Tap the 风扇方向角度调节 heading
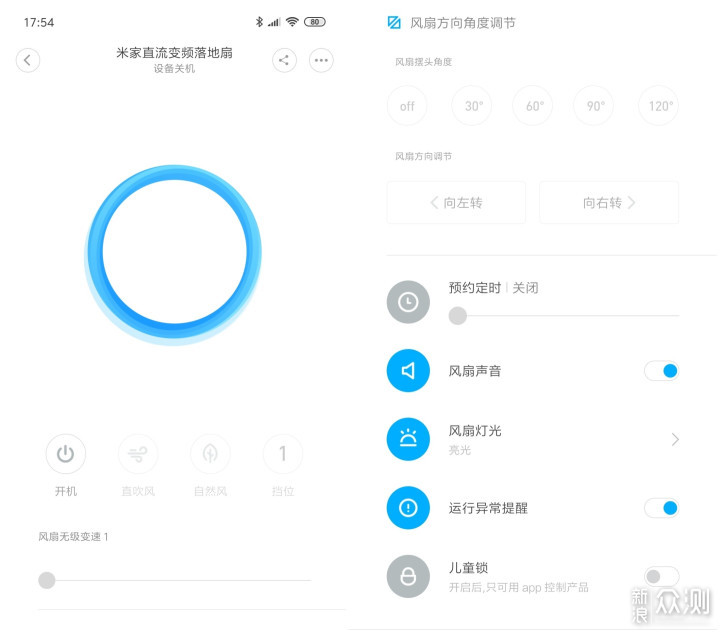The width and height of the screenshot is (720, 633). tap(463, 22)
